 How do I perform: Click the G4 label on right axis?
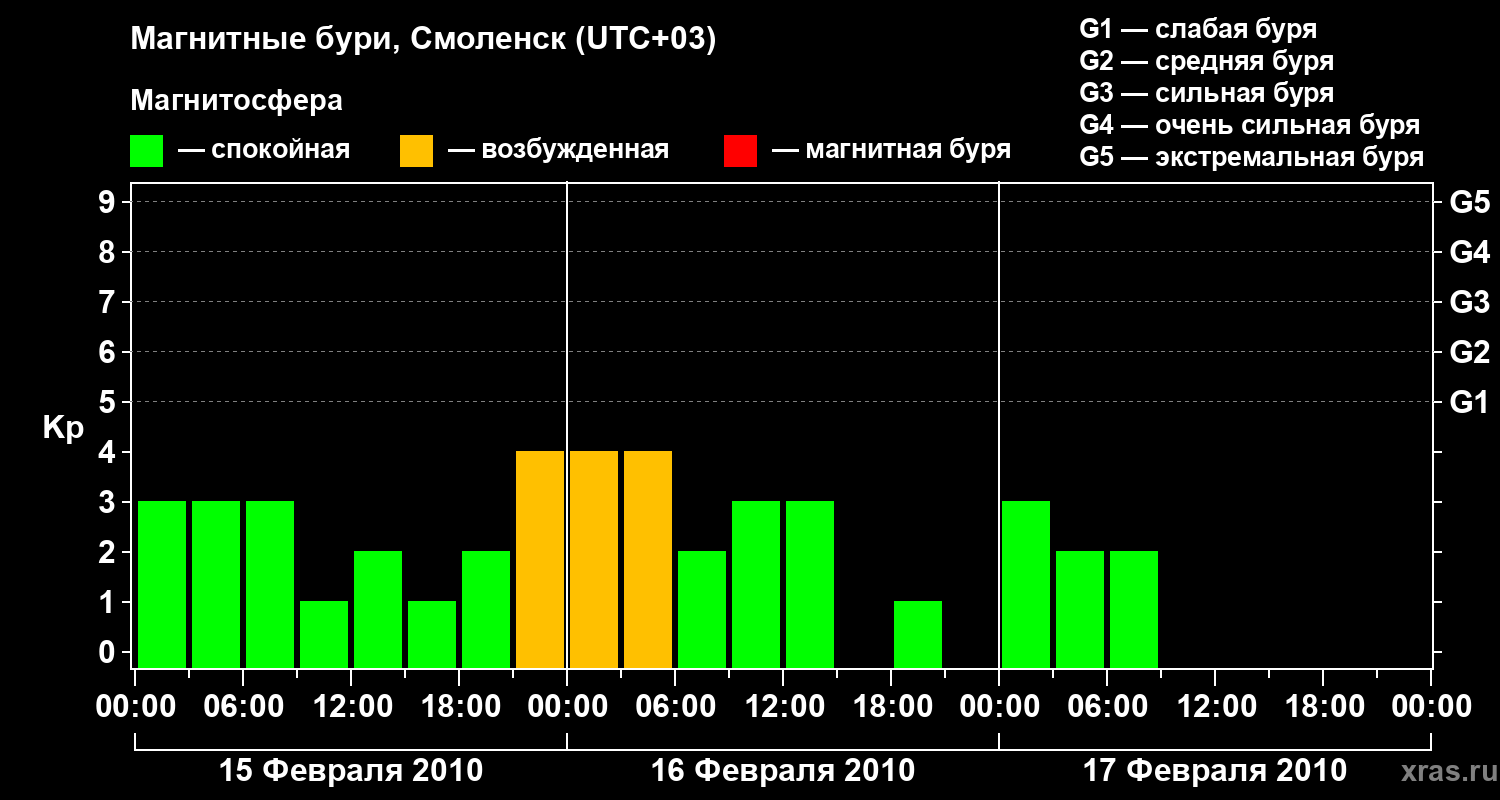click(1469, 252)
